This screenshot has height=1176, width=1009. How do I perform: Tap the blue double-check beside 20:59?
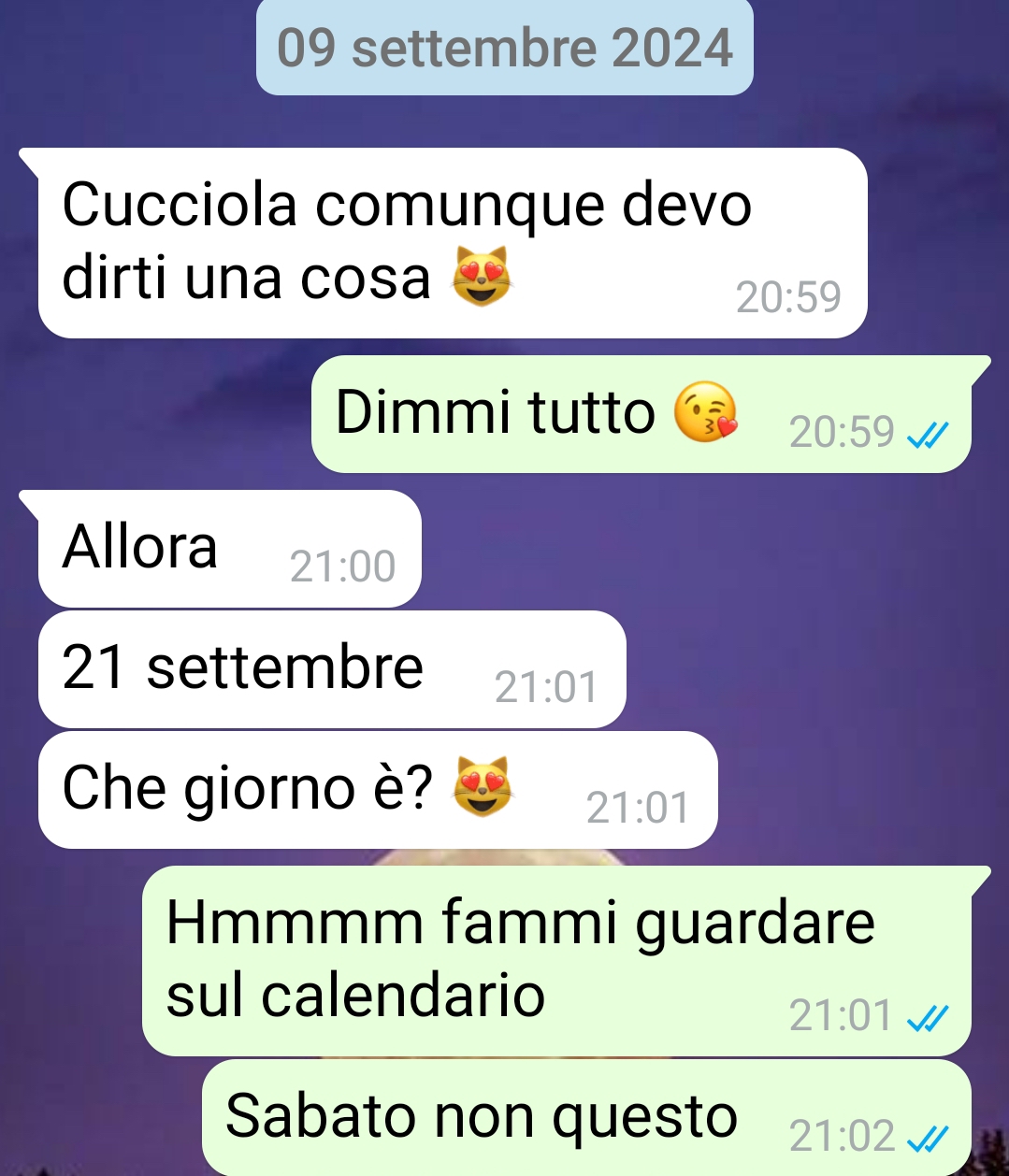click(929, 435)
